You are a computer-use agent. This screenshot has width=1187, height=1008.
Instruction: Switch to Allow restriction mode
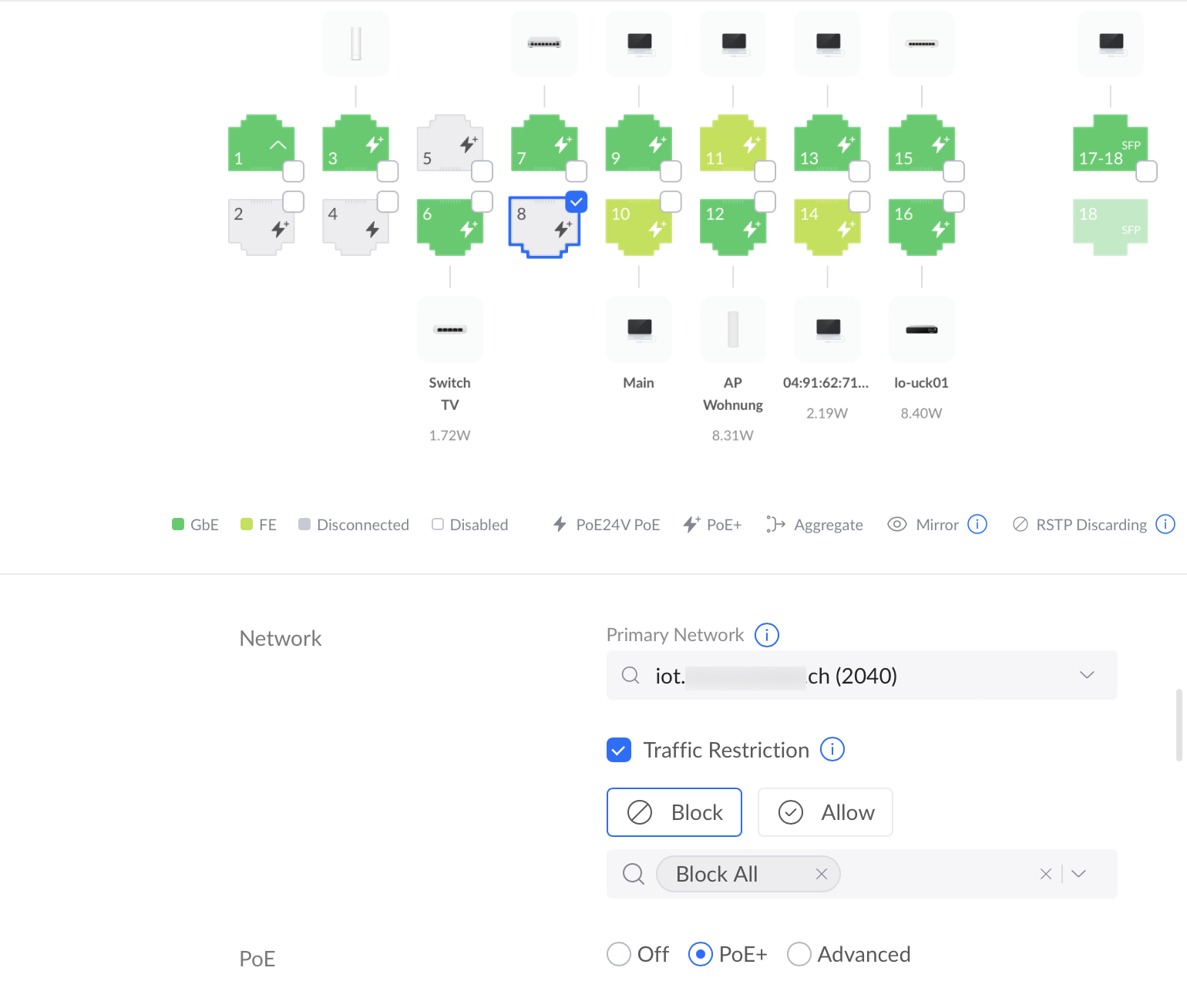pyautogui.click(x=825, y=812)
